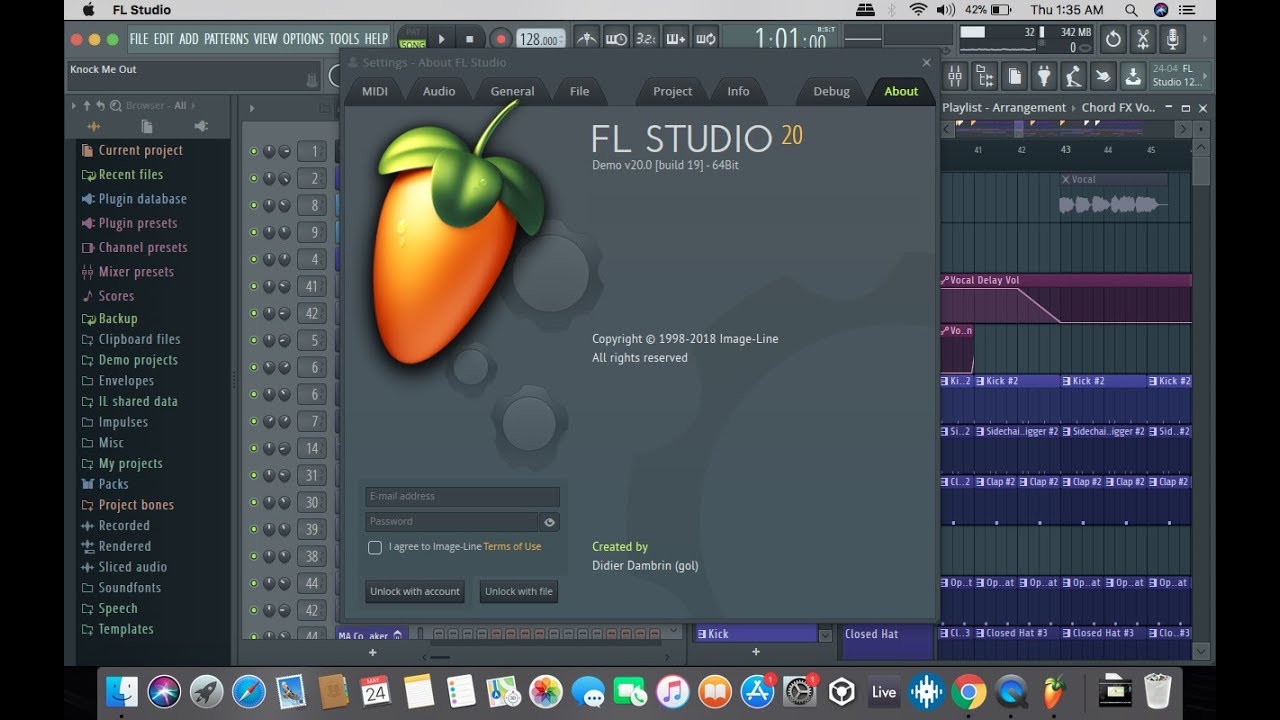Click 'Unlock with file' button

tap(519, 592)
